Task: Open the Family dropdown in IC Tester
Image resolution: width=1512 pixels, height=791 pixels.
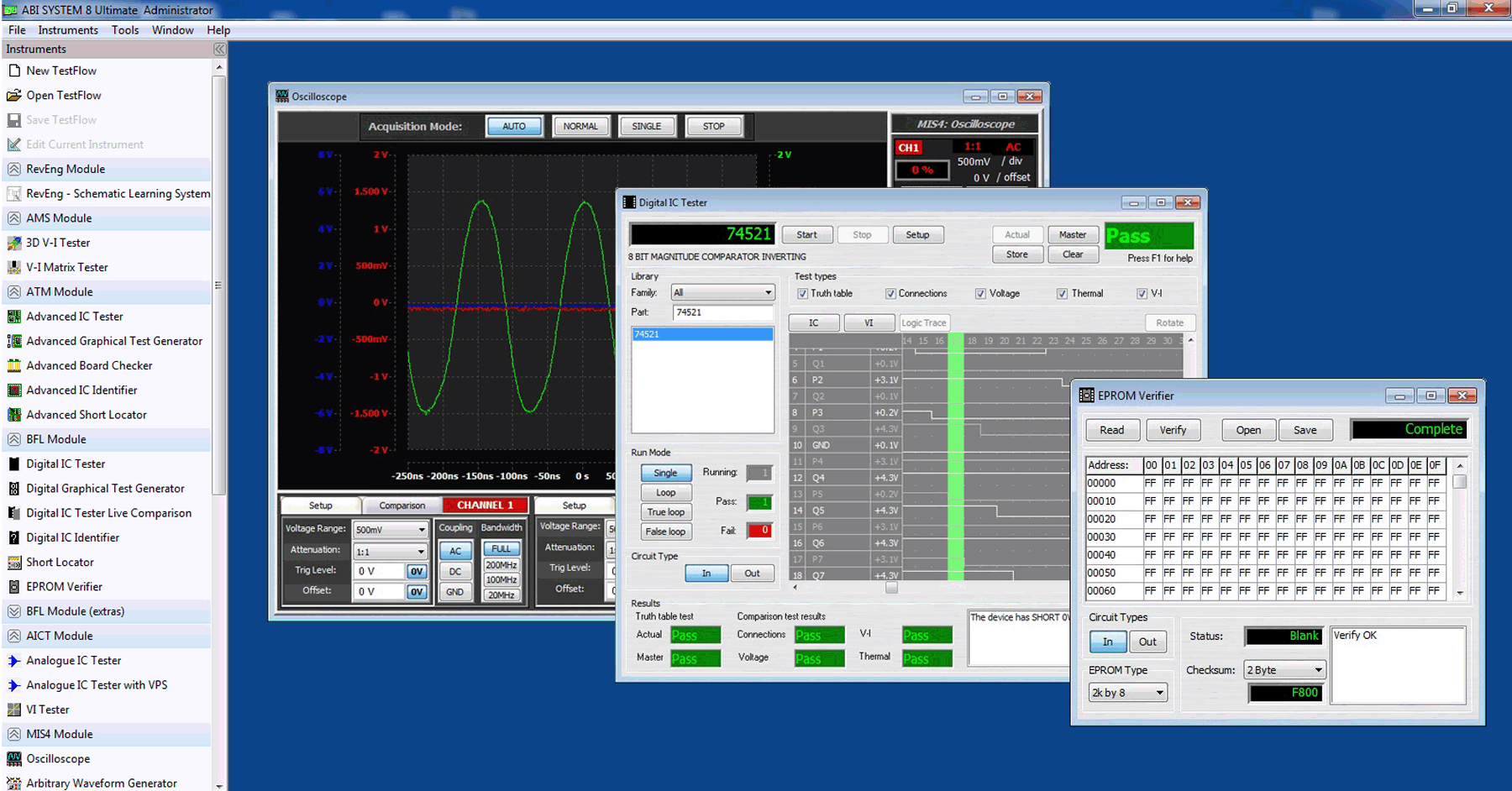Action: (722, 293)
